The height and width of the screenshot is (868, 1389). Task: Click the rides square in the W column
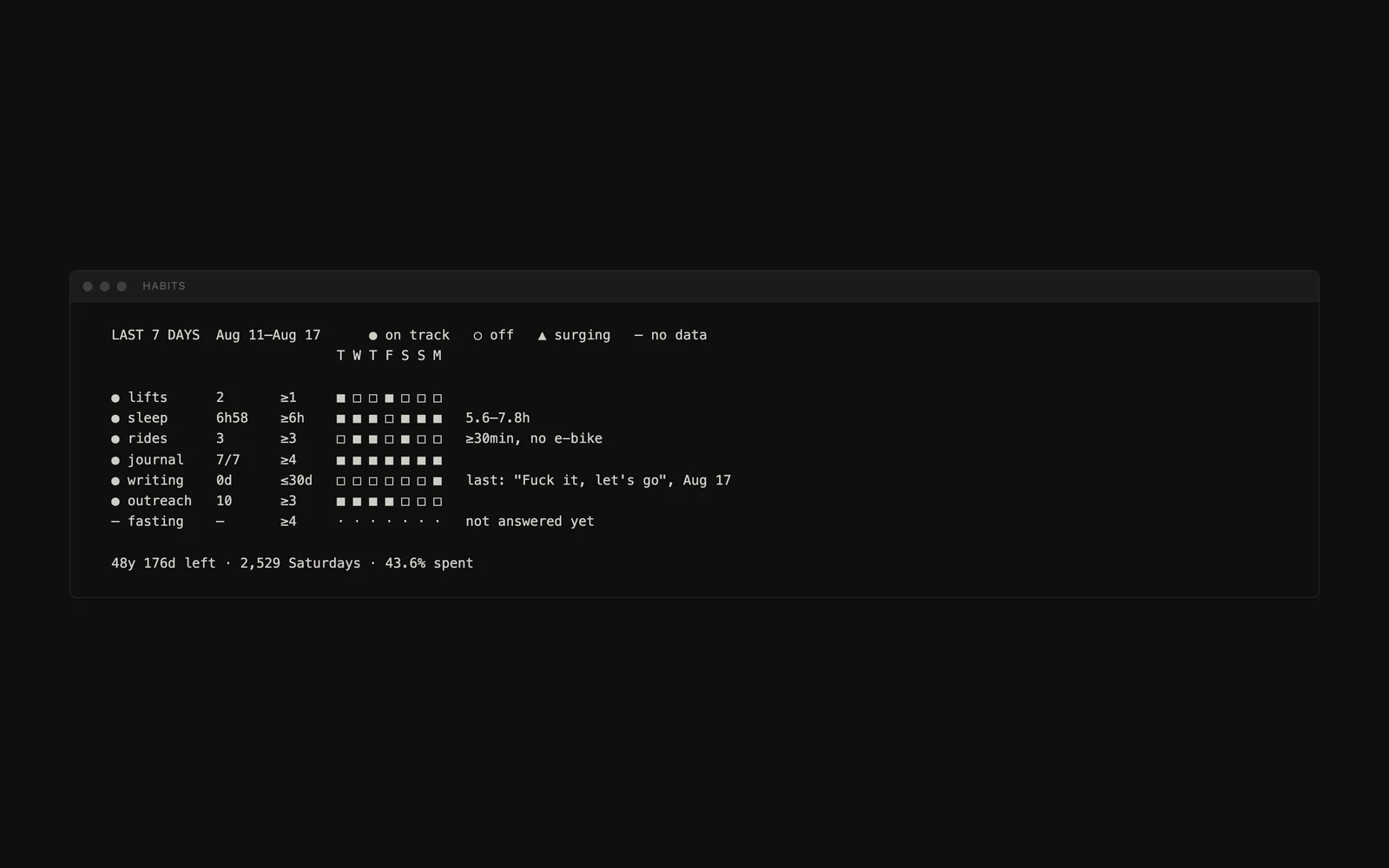click(x=357, y=439)
